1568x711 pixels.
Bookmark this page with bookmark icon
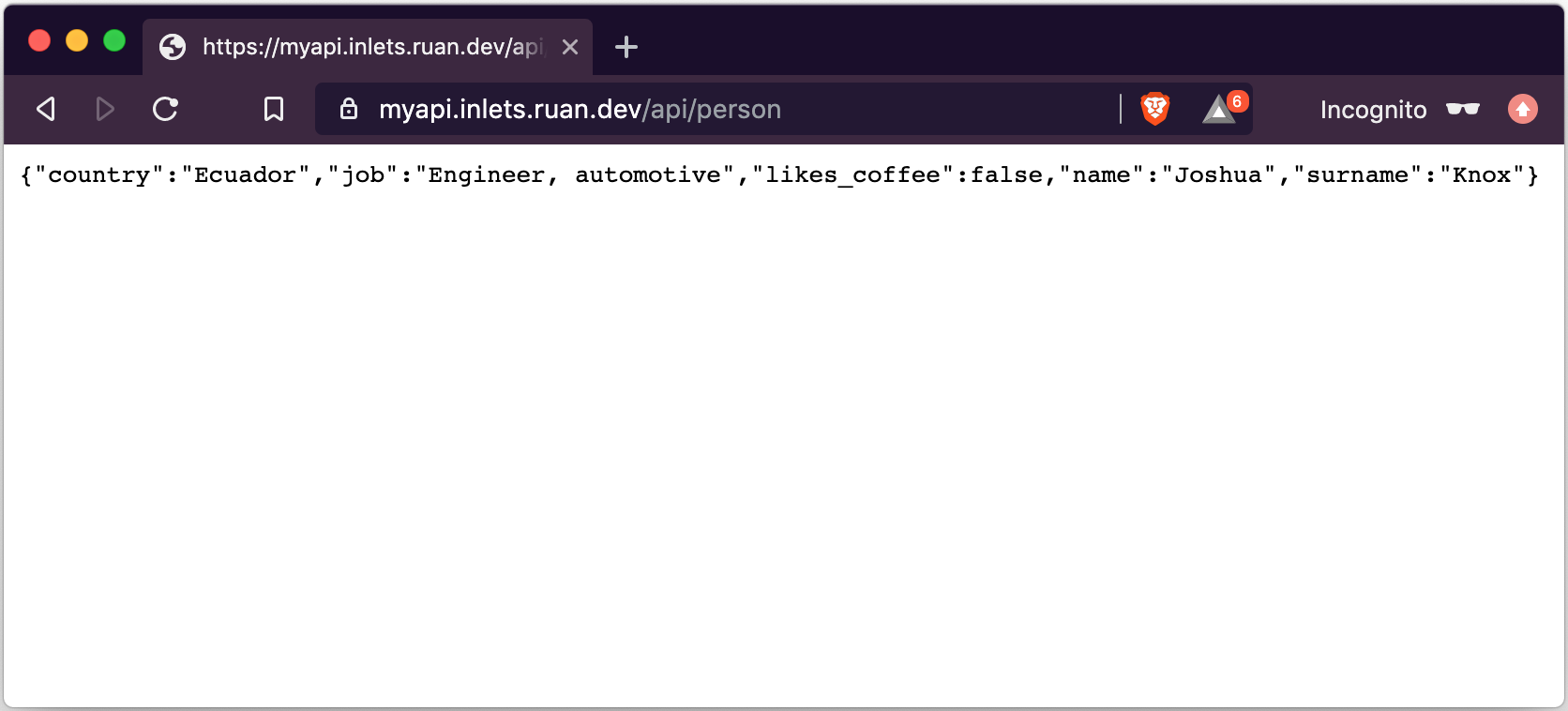274,109
